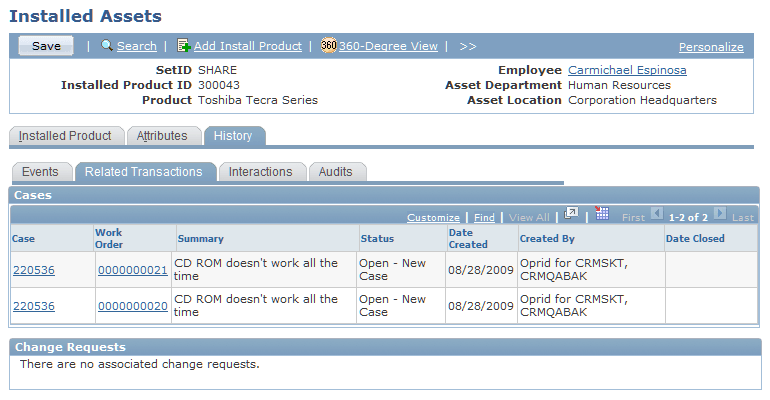
Task: Click View All in Cases grid
Action: [x=529, y=217]
